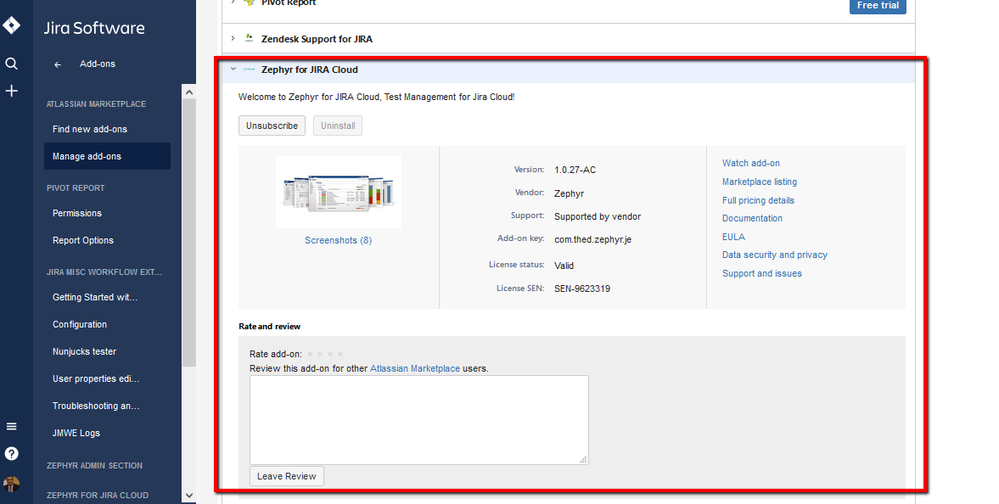Click the Leave Review button
This screenshot has width=999, height=504.
click(x=287, y=476)
